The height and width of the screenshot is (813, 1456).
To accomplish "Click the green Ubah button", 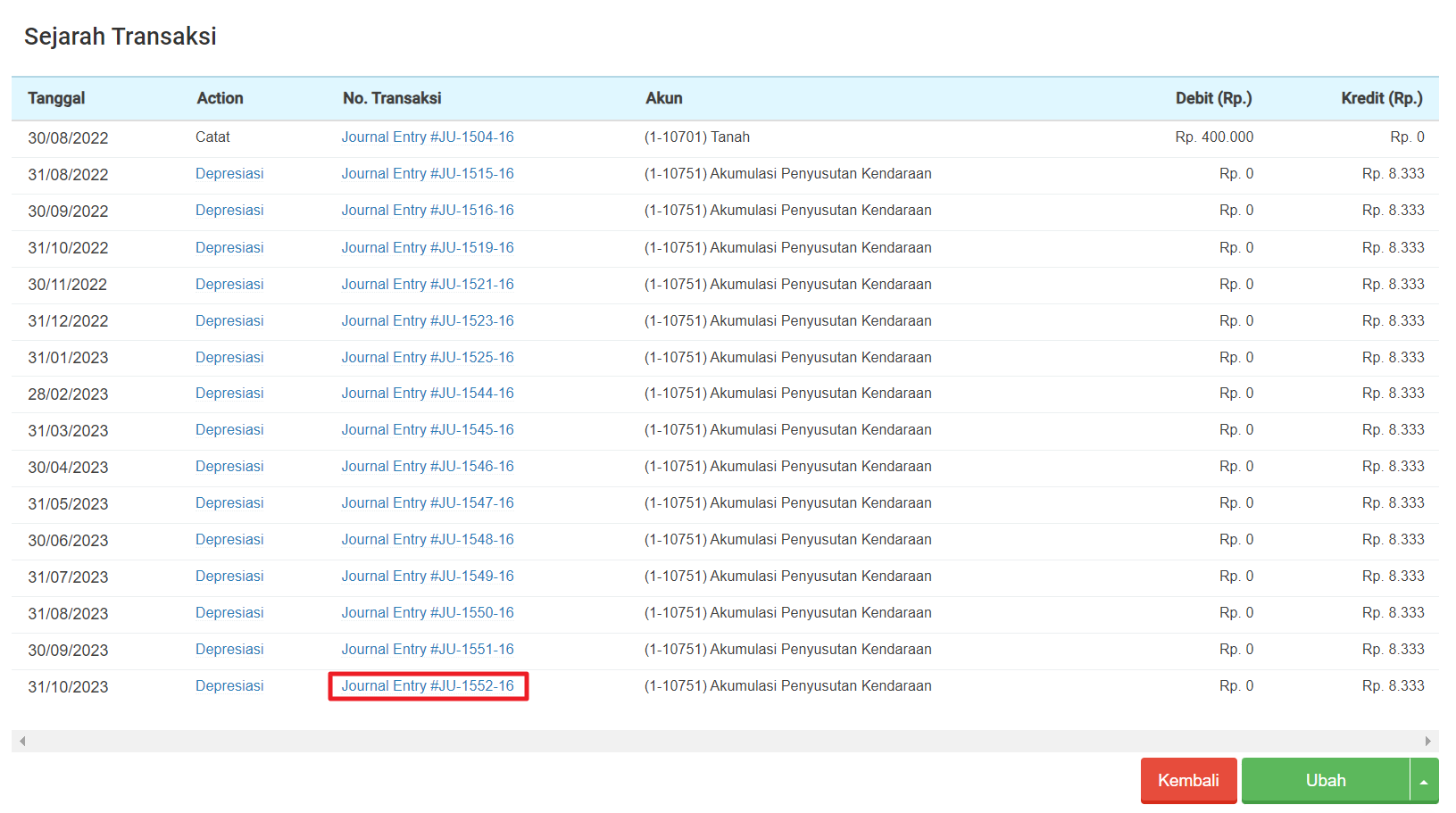I will [x=1326, y=781].
